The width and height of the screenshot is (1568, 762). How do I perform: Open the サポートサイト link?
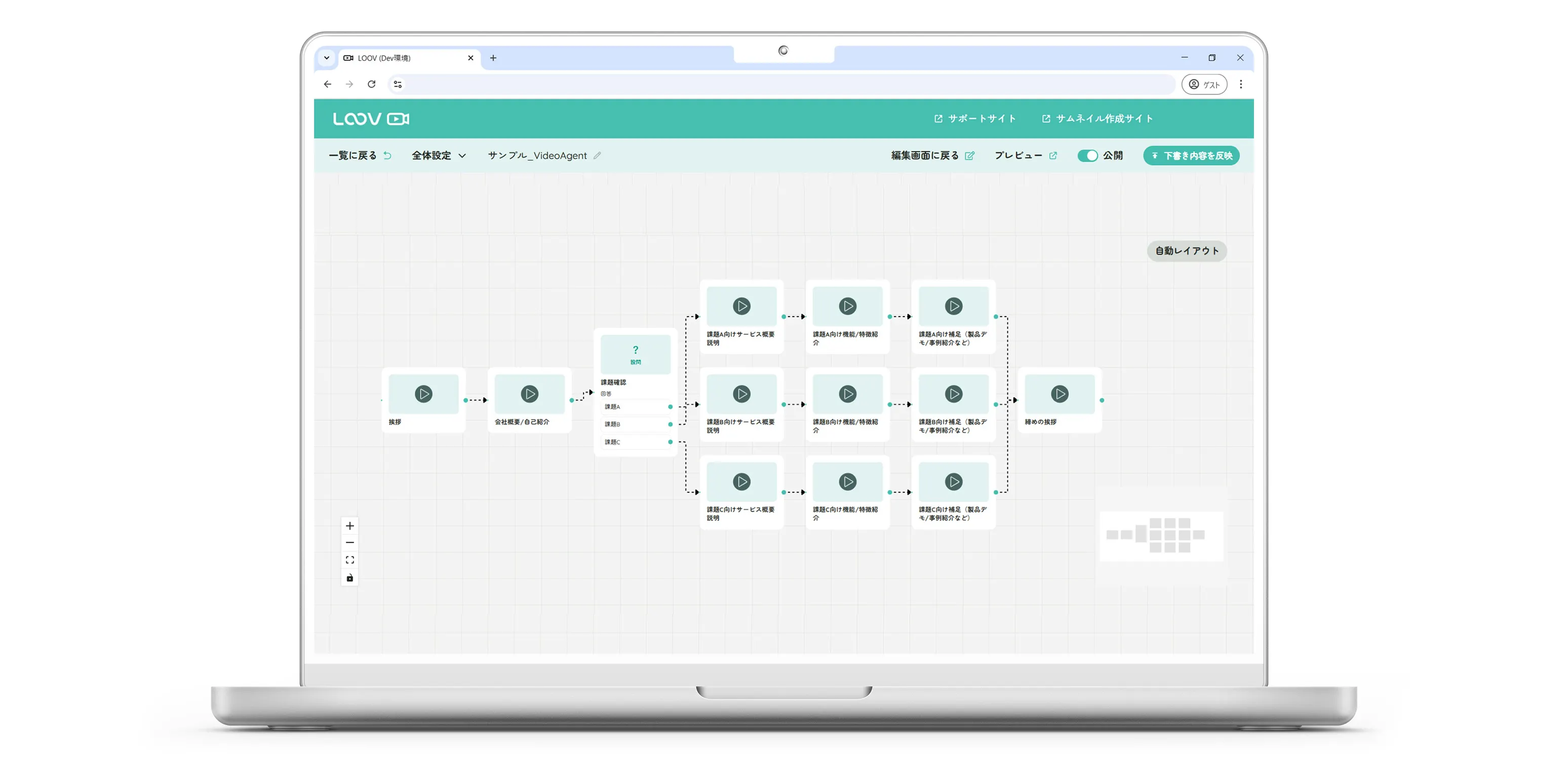click(x=975, y=118)
